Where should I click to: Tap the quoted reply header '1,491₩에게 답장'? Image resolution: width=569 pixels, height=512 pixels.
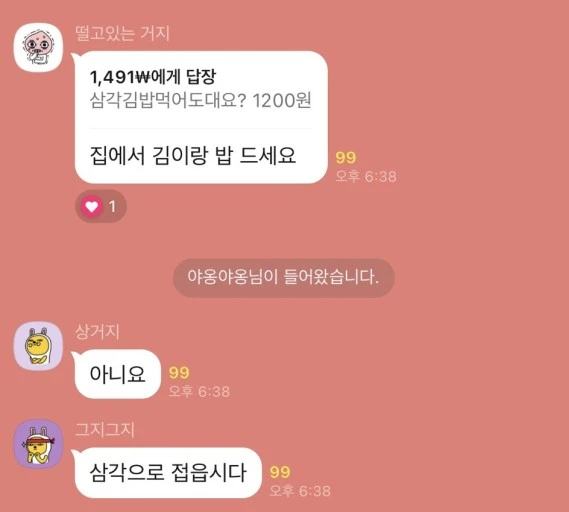click(153, 77)
